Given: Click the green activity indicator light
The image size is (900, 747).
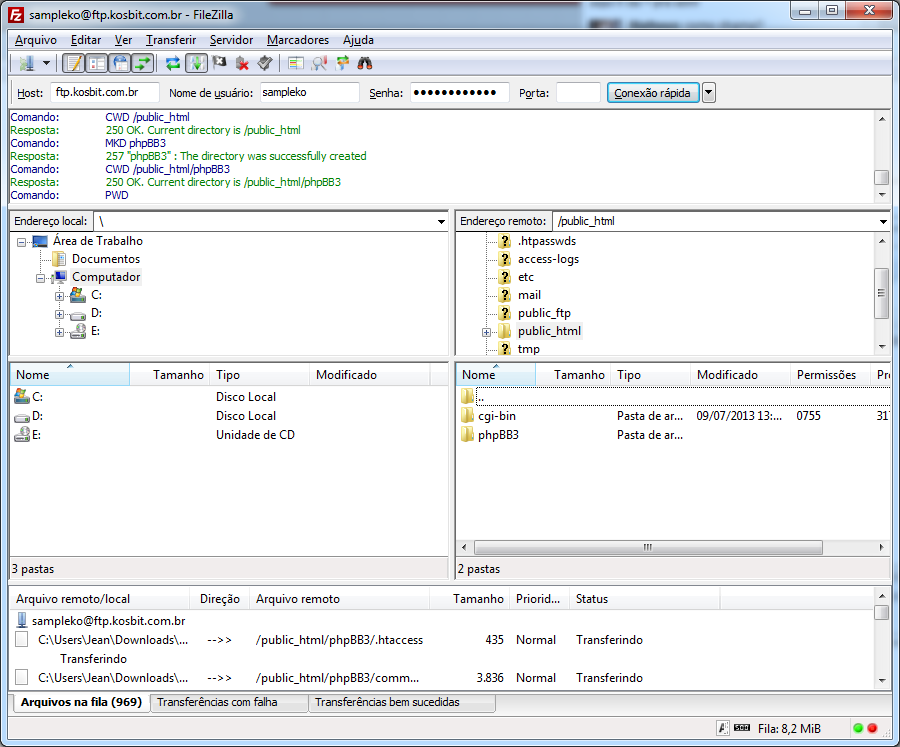Looking at the screenshot, I should (858, 728).
